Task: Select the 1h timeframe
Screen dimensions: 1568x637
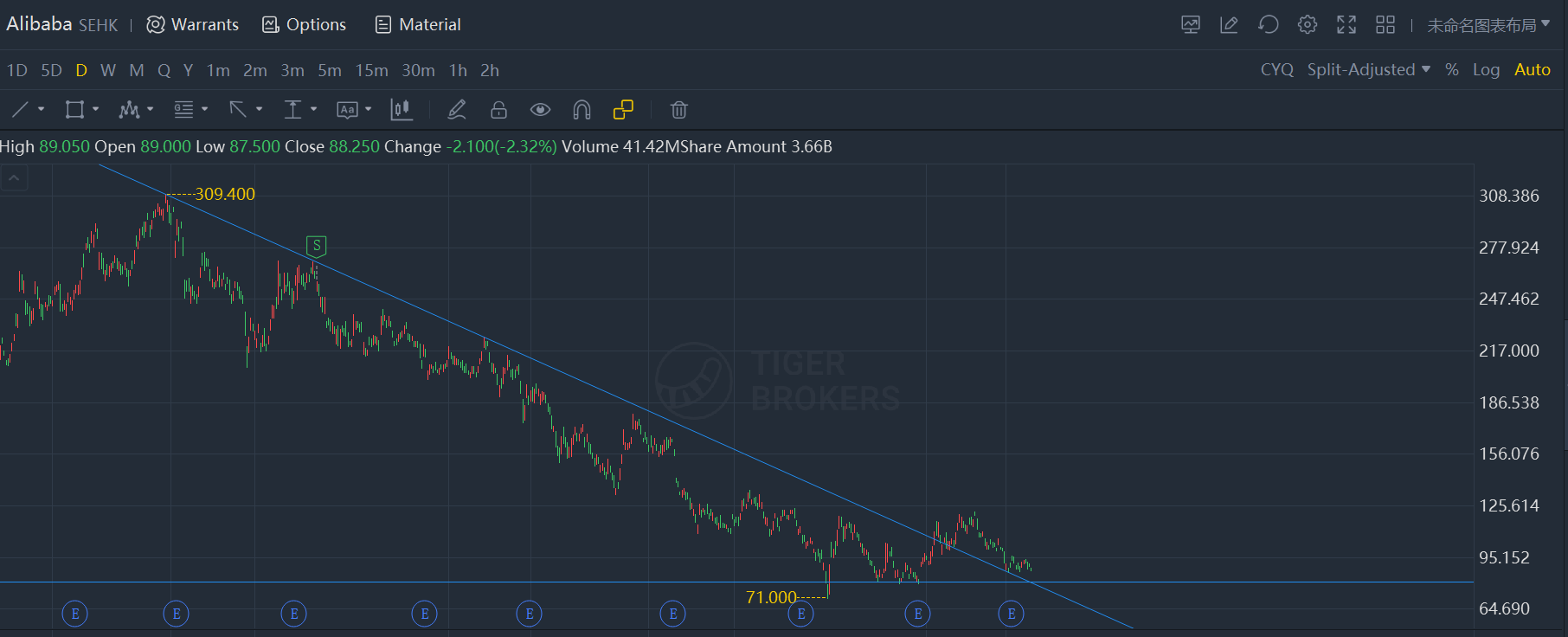Action: point(458,71)
